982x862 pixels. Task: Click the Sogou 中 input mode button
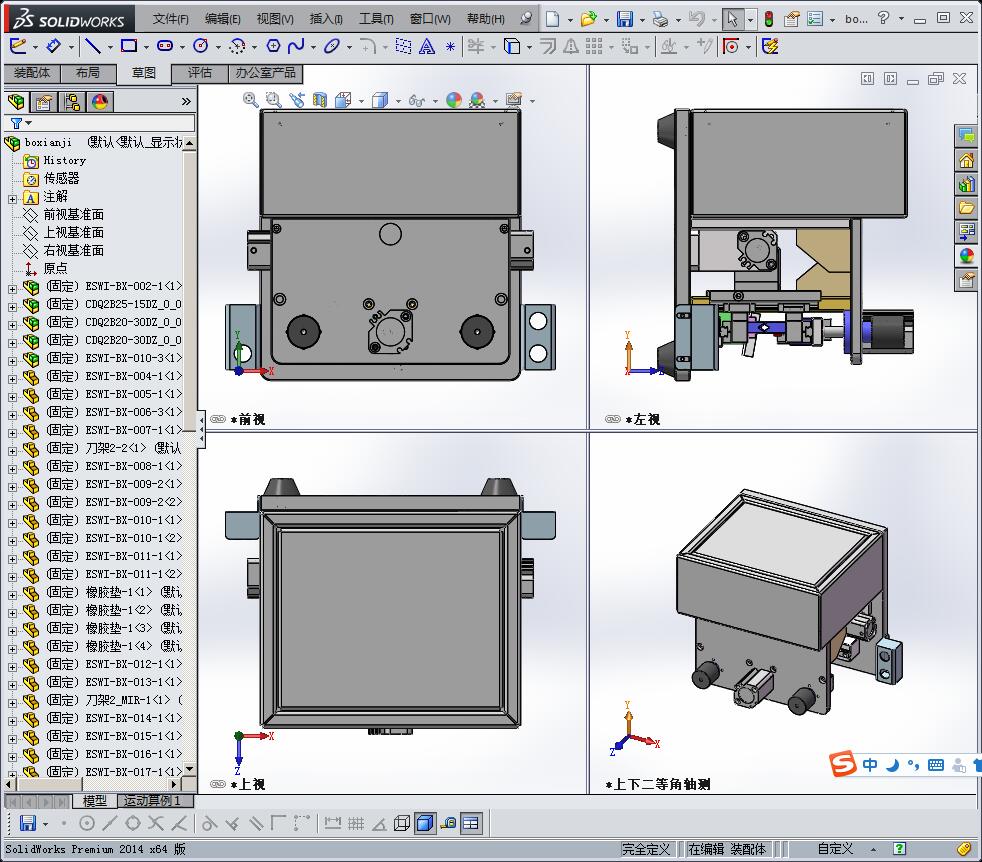pyautogui.click(x=870, y=765)
